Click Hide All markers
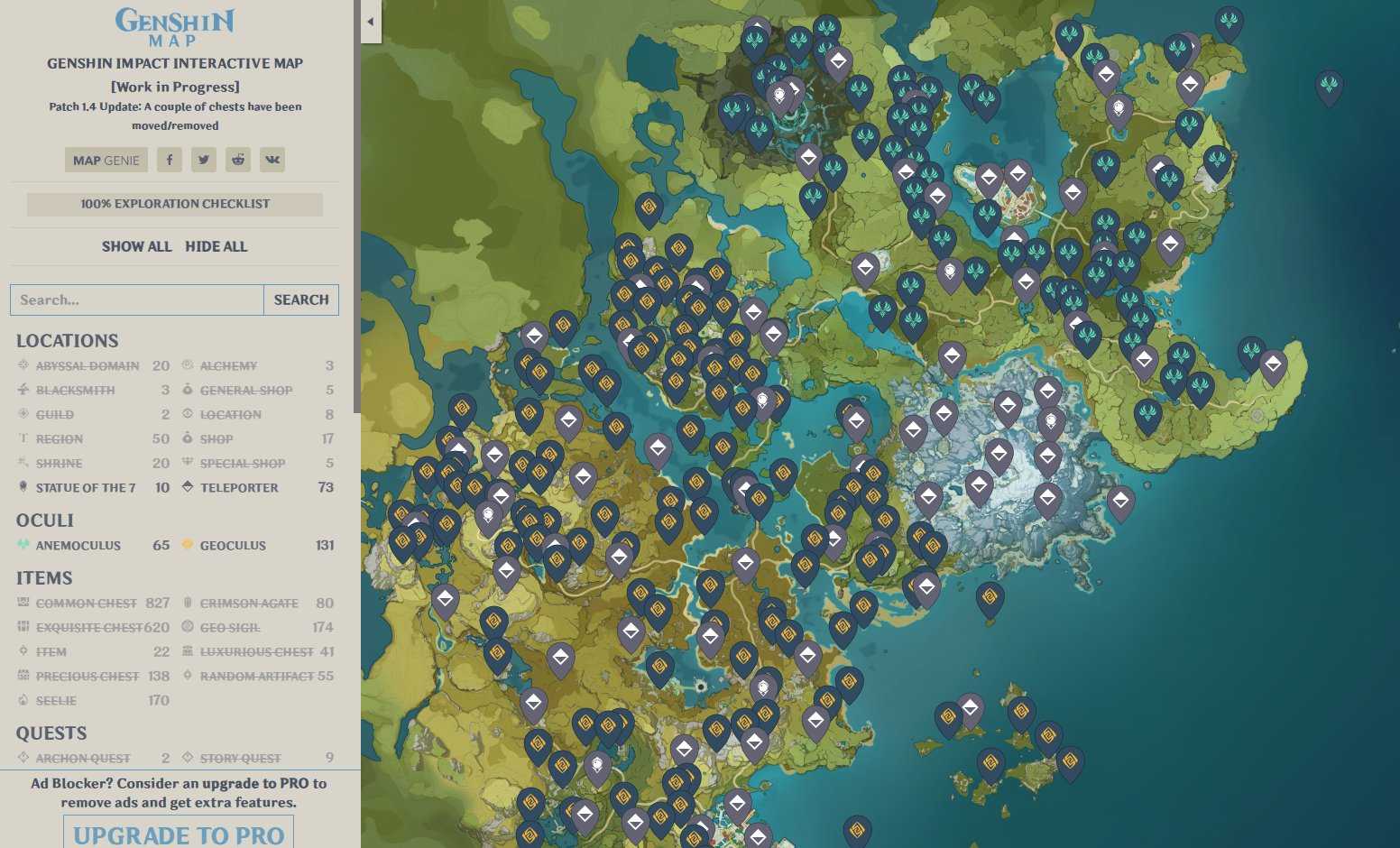The image size is (1400, 848). click(216, 246)
